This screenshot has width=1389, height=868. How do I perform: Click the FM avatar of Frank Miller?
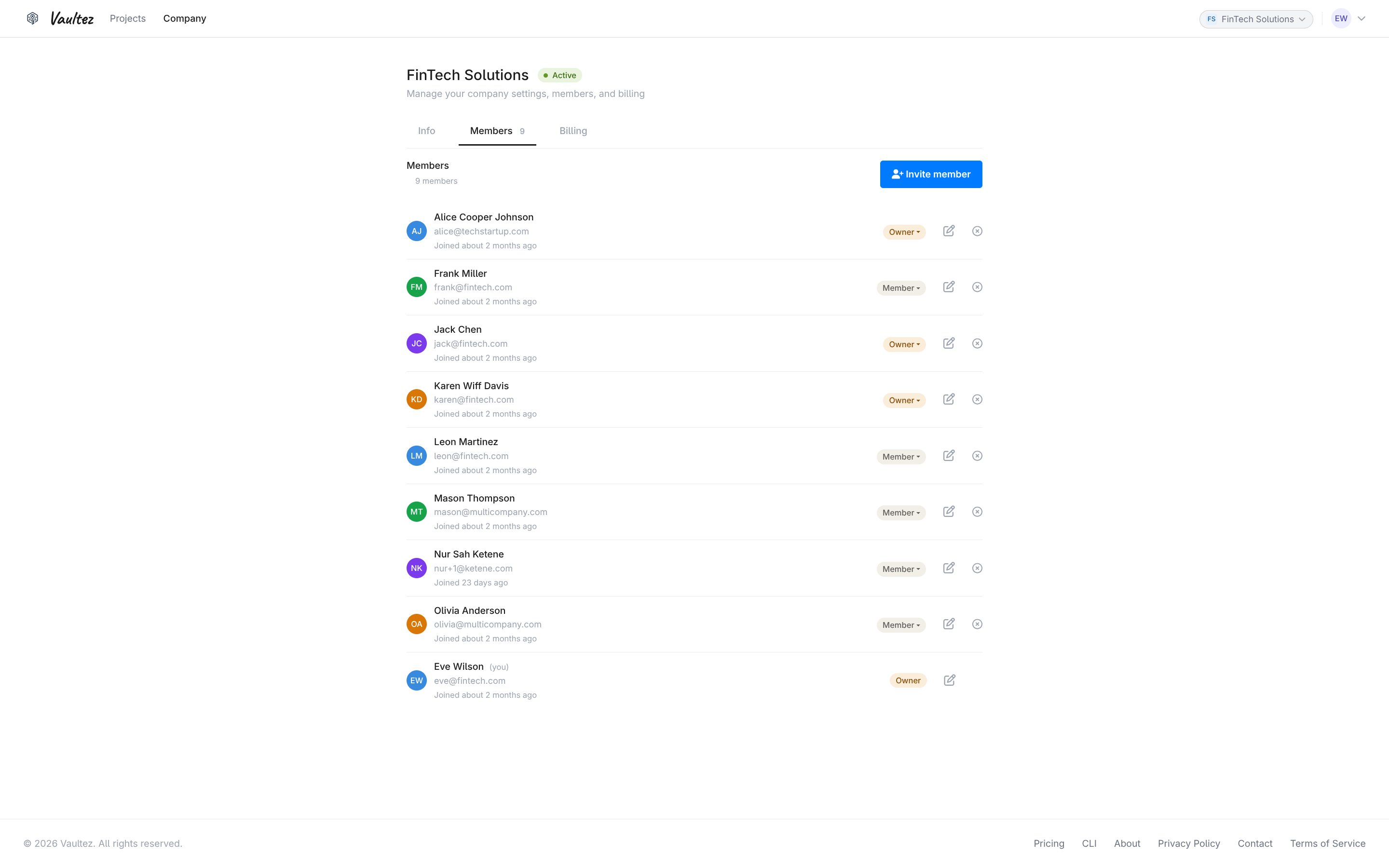[417, 287]
